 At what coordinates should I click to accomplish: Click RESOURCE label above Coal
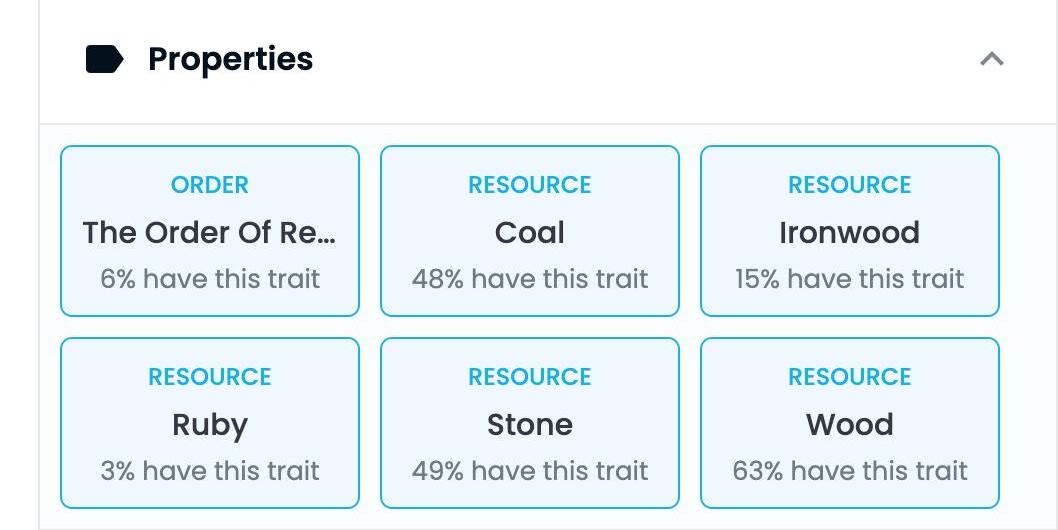(x=530, y=184)
